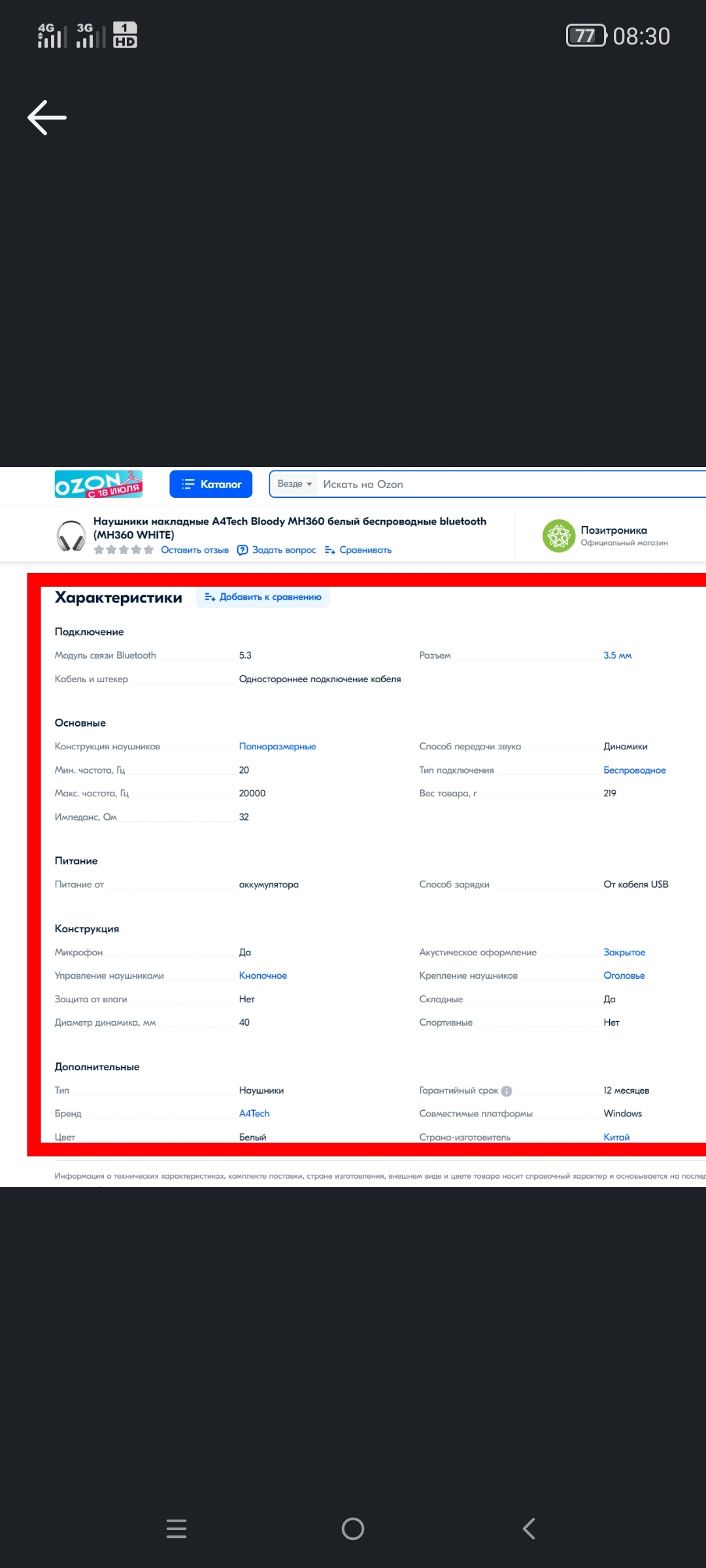706x1568 pixels.
Task: Select the '12 месяцев' warranty value
Action: [x=626, y=1090]
